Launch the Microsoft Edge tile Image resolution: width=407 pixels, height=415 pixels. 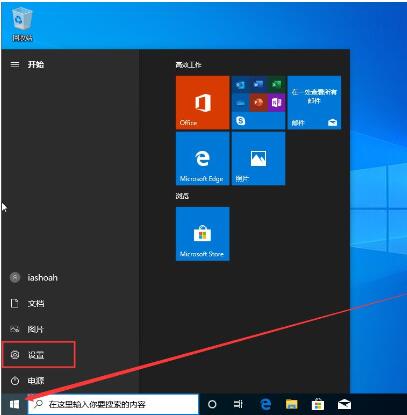pyautogui.click(x=203, y=158)
